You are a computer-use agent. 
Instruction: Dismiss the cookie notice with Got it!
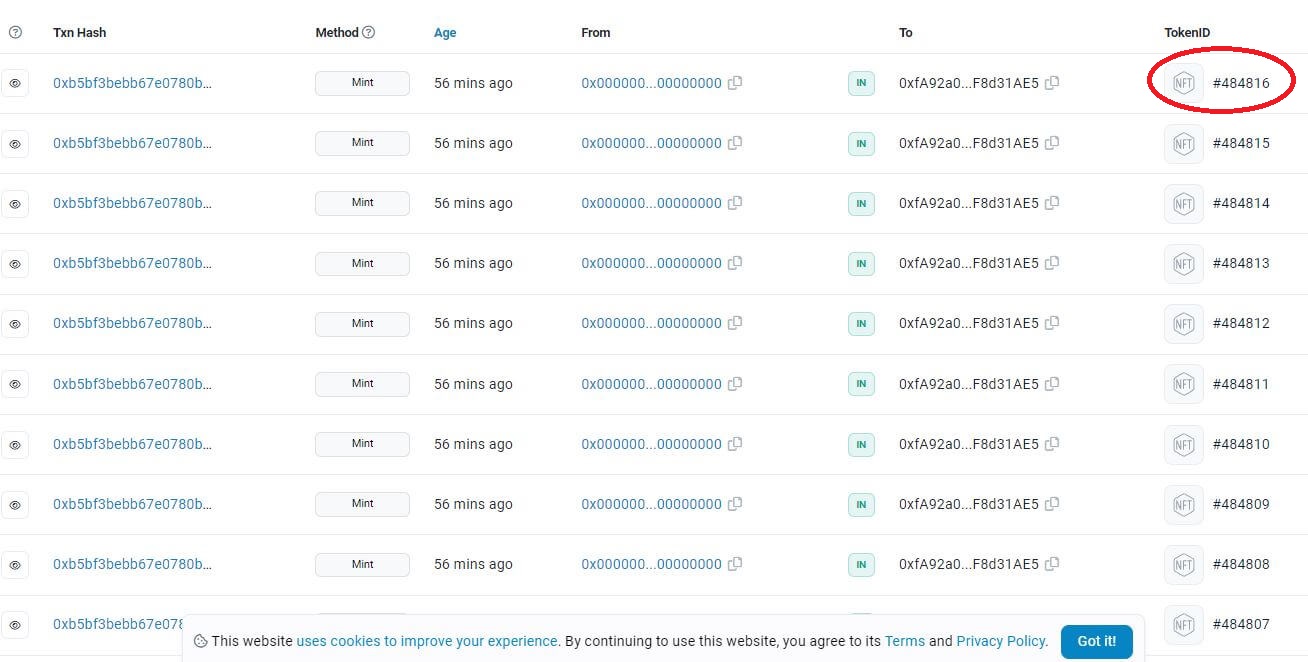1096,642
